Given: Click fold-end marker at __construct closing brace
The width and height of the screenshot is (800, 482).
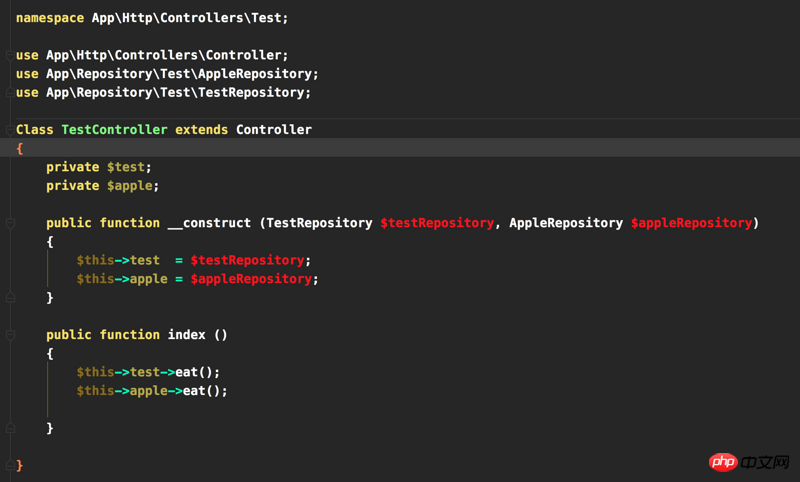Looking at the screenshot, I should (x=10, y=297).
